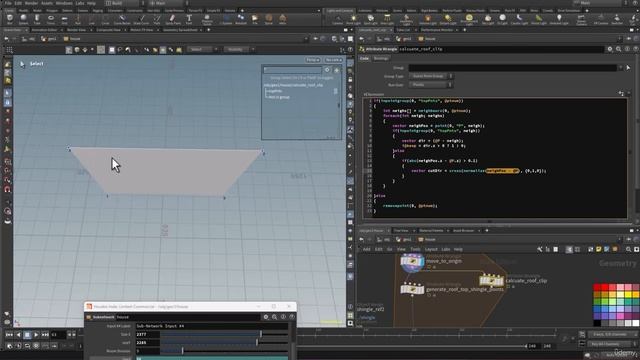Select the File shelf tool
This screenshot has width=640, height=360.
tap(255, 19)
